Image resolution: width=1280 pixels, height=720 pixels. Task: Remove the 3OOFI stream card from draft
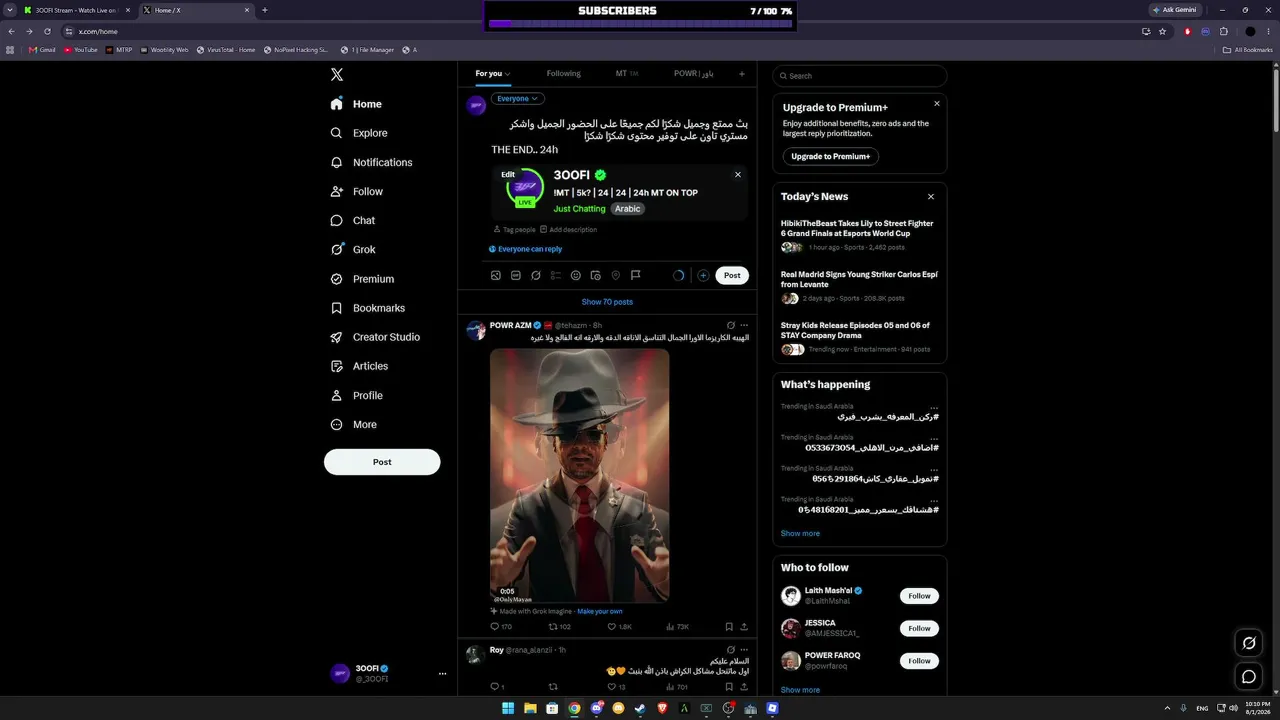(738, 174)
